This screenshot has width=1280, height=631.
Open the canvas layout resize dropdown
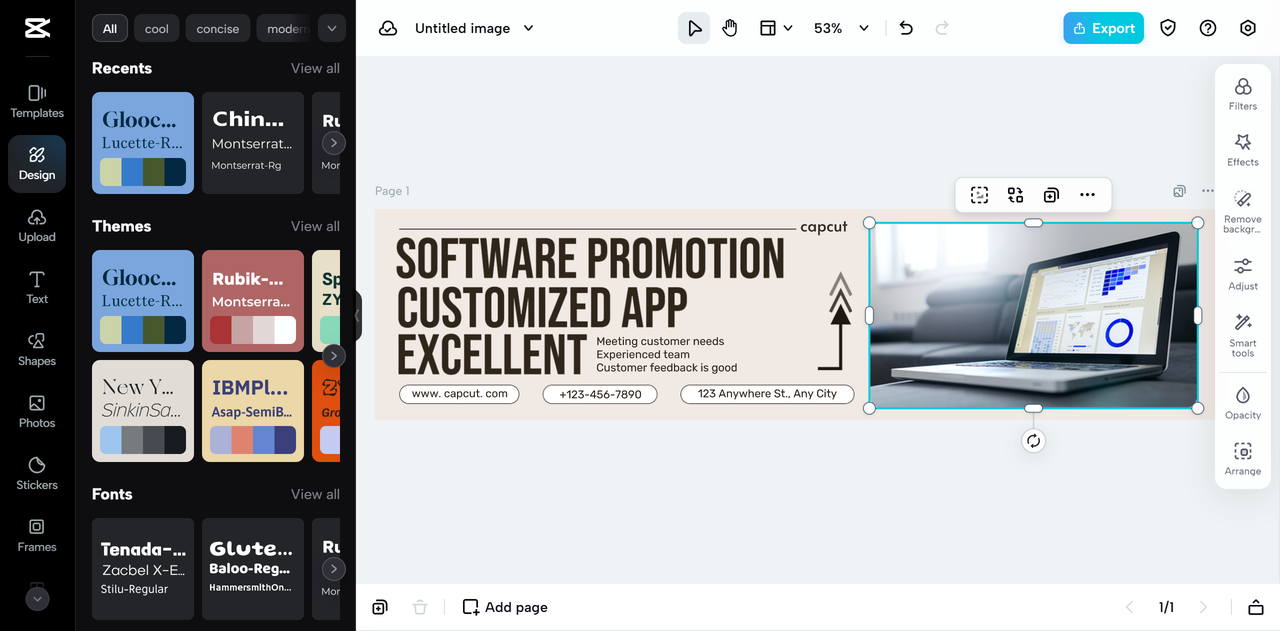pos(776,28)
